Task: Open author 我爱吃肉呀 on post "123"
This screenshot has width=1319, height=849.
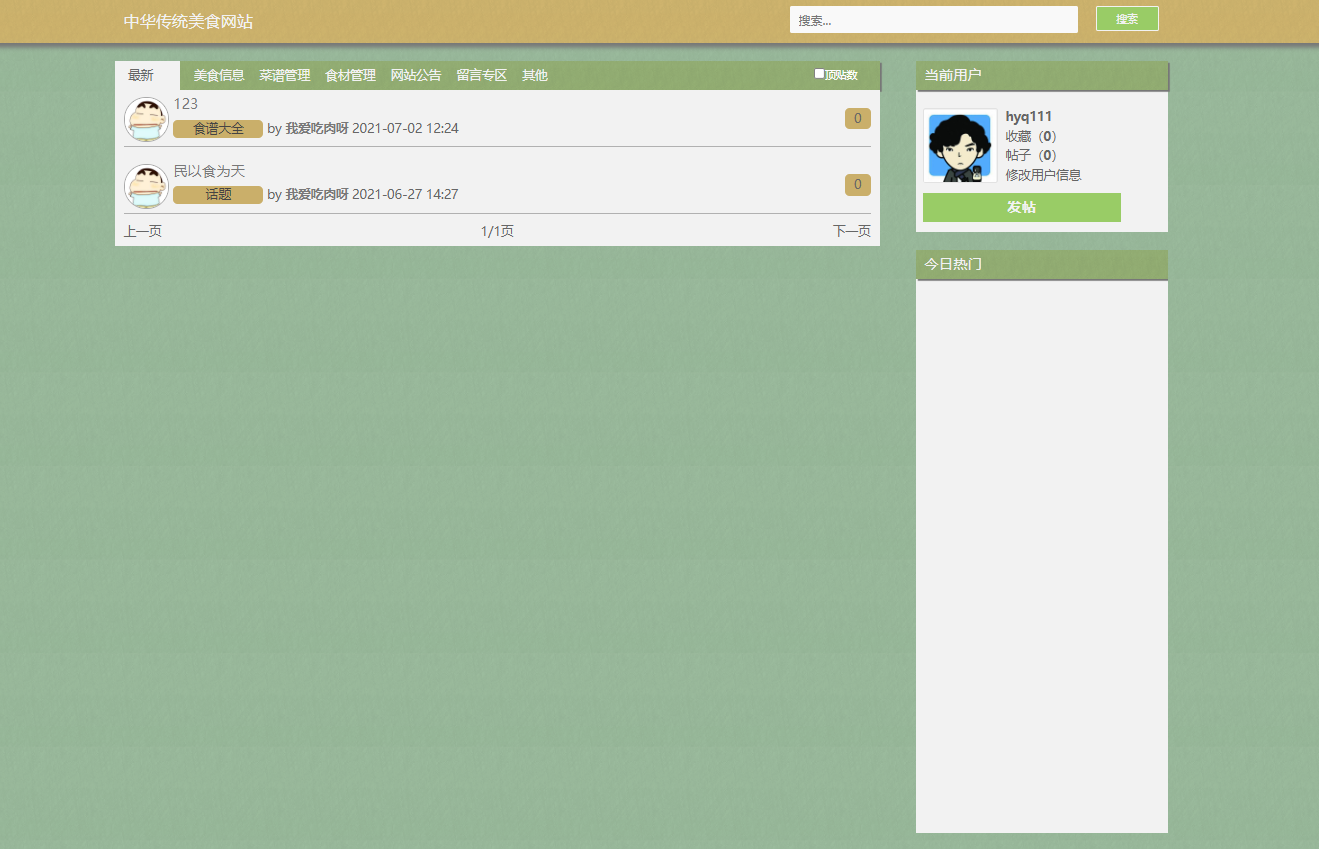Action: [x=317, y=129]
